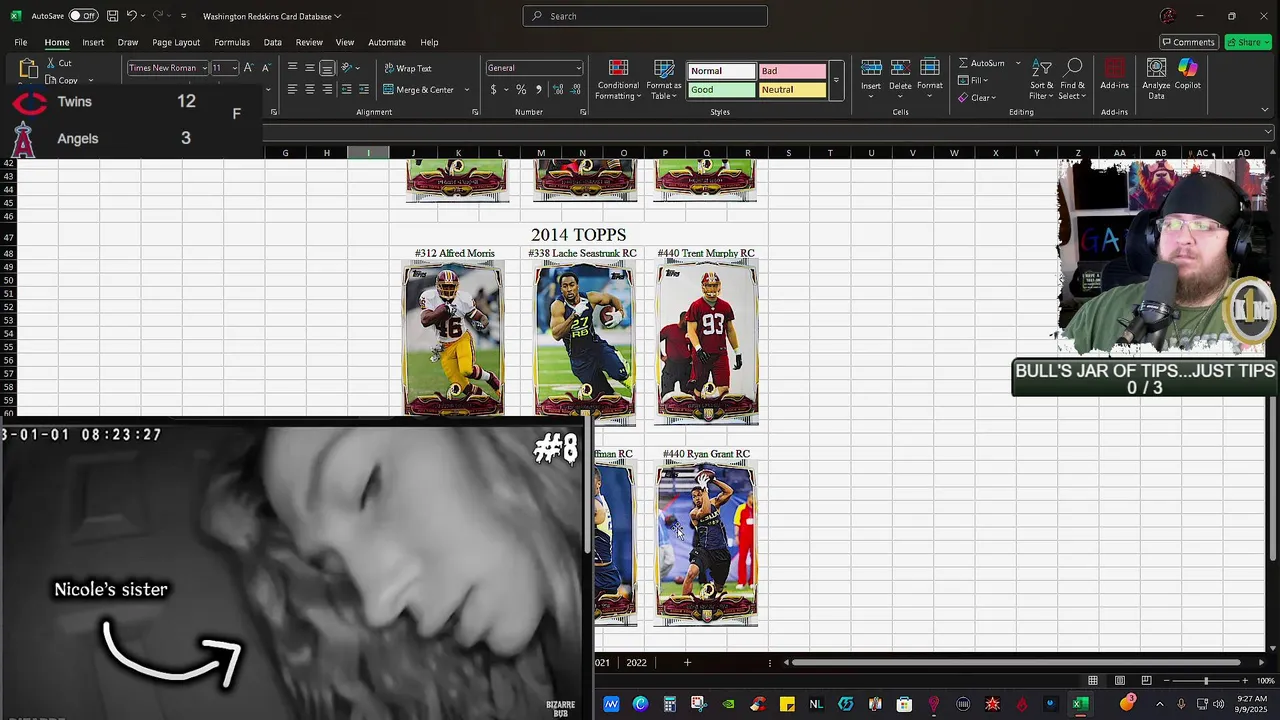Click the green Share button
Image resolution: width=1280 pixels, height=720 pixels.
pos(1250,42)
